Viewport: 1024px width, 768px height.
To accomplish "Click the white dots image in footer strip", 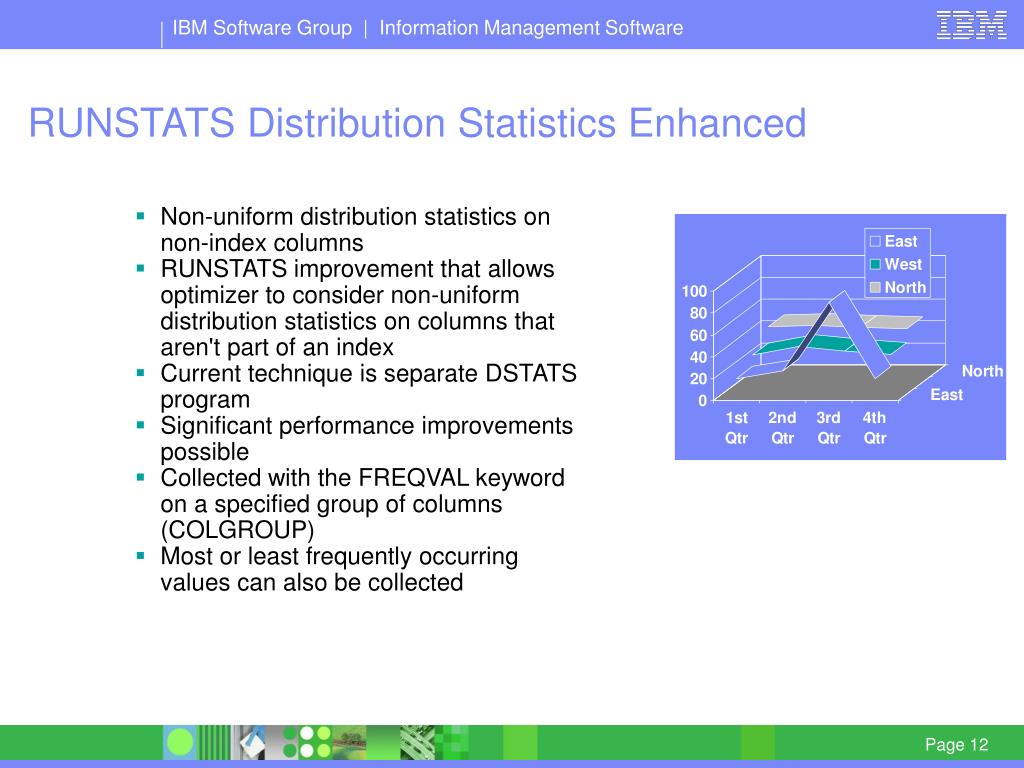I will (x=314, y=743).
